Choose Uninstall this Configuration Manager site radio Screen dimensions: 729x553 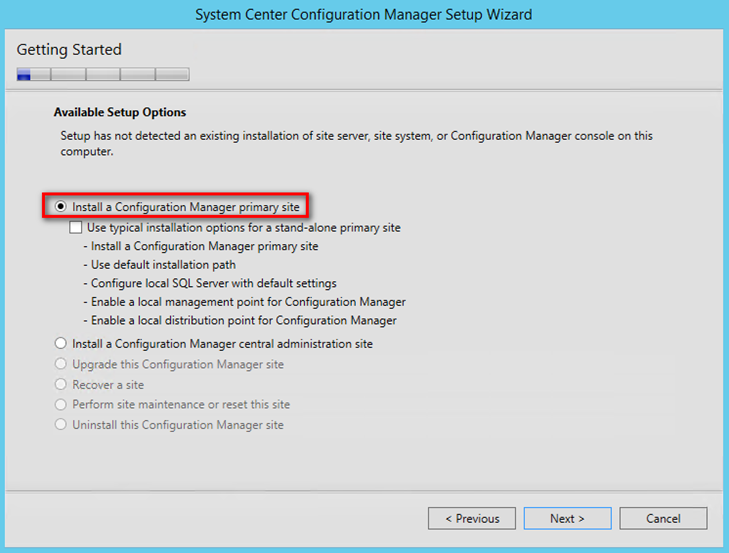pos(60,425)
